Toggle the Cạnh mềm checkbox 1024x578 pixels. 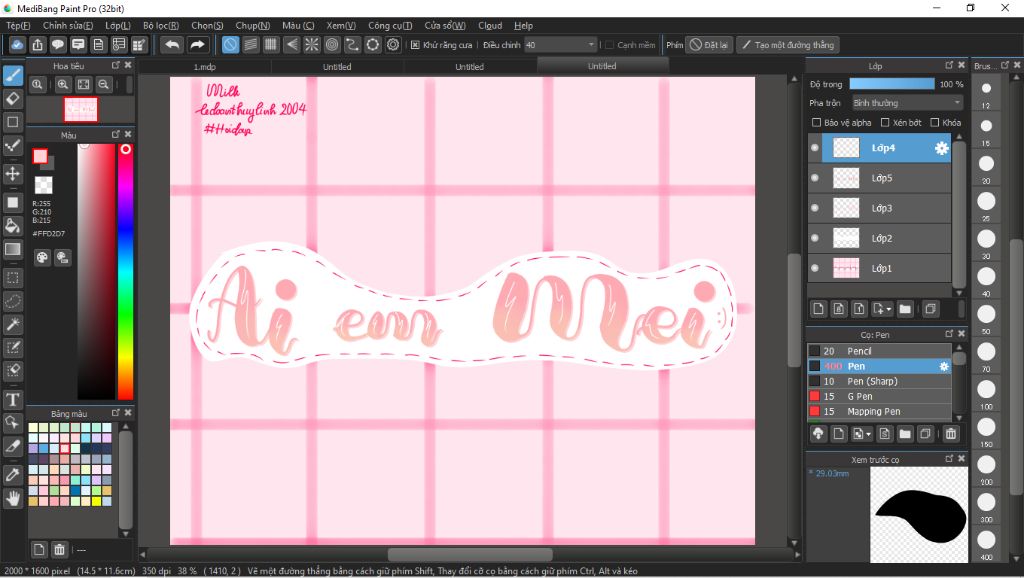pos(609,45)
